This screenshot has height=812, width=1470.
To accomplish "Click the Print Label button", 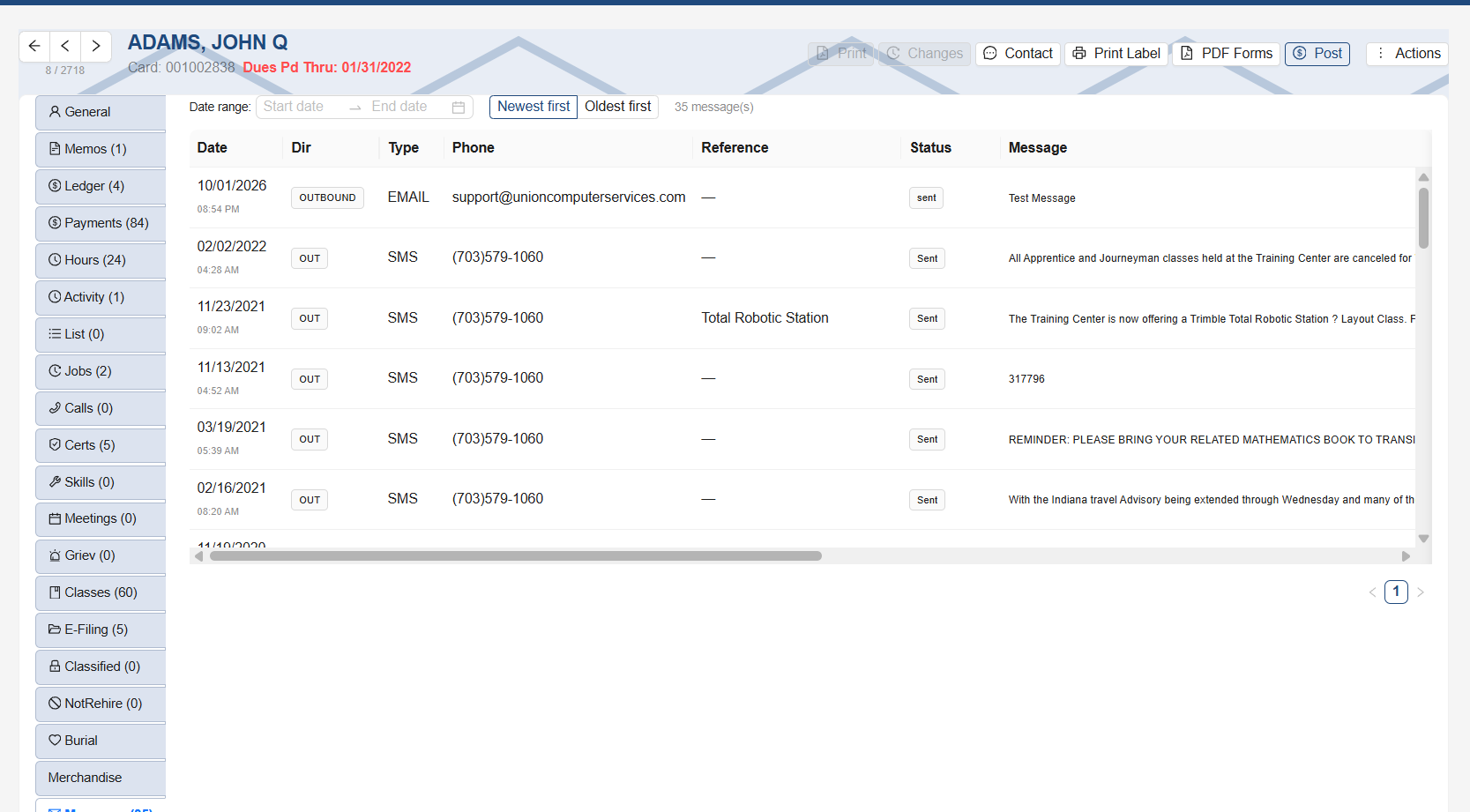I will [1116, 54].
